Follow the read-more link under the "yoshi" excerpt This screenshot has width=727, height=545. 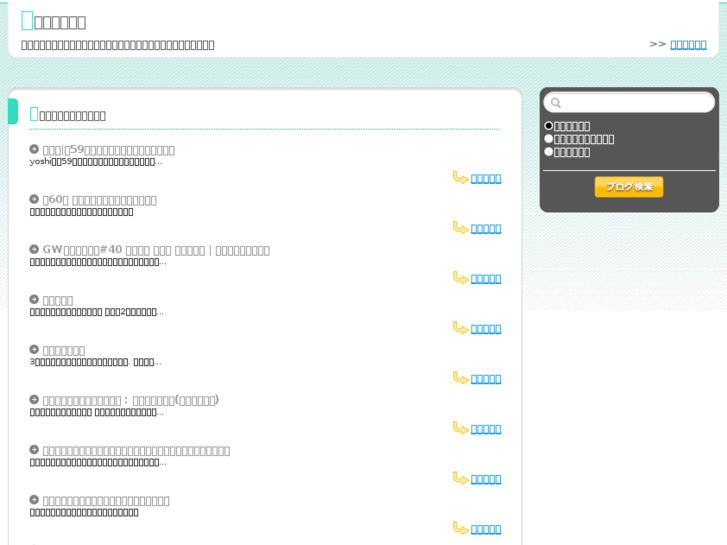coord(485,179)
